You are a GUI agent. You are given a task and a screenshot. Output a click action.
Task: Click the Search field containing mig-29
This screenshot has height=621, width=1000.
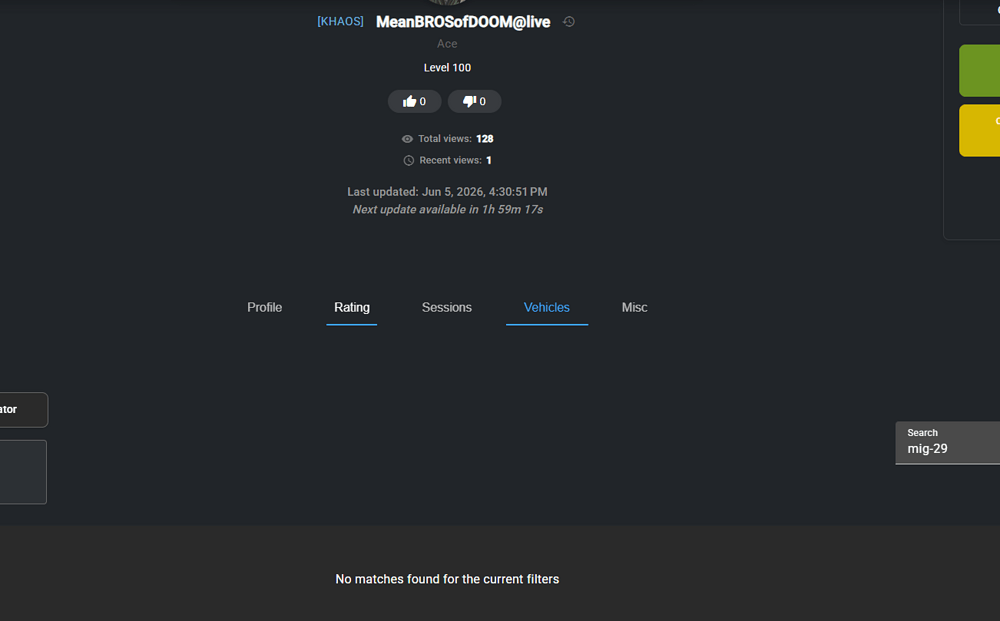pos(948,443)
